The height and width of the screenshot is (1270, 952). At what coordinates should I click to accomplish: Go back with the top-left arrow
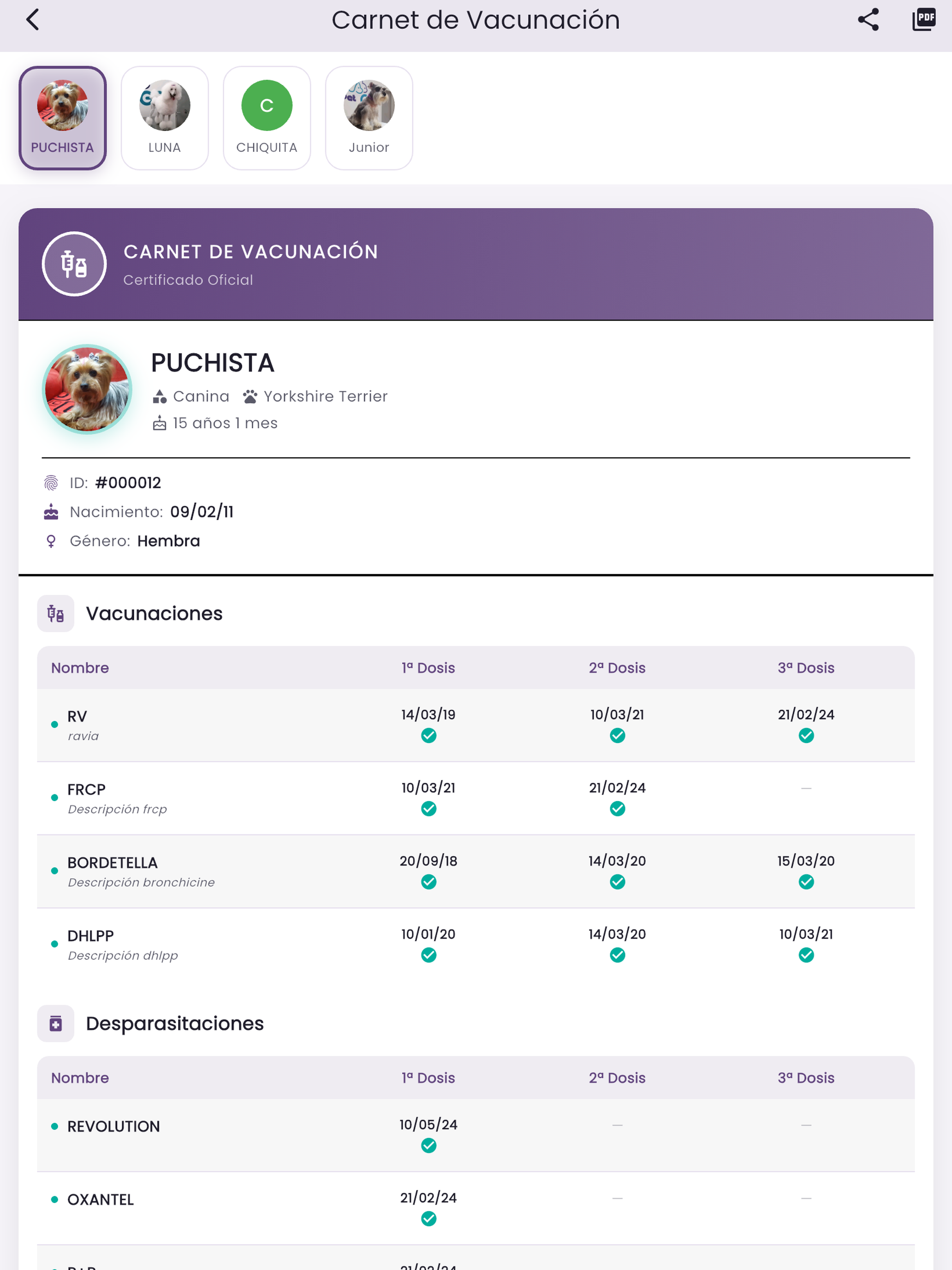pyautogui.click(x=33, y=19)
